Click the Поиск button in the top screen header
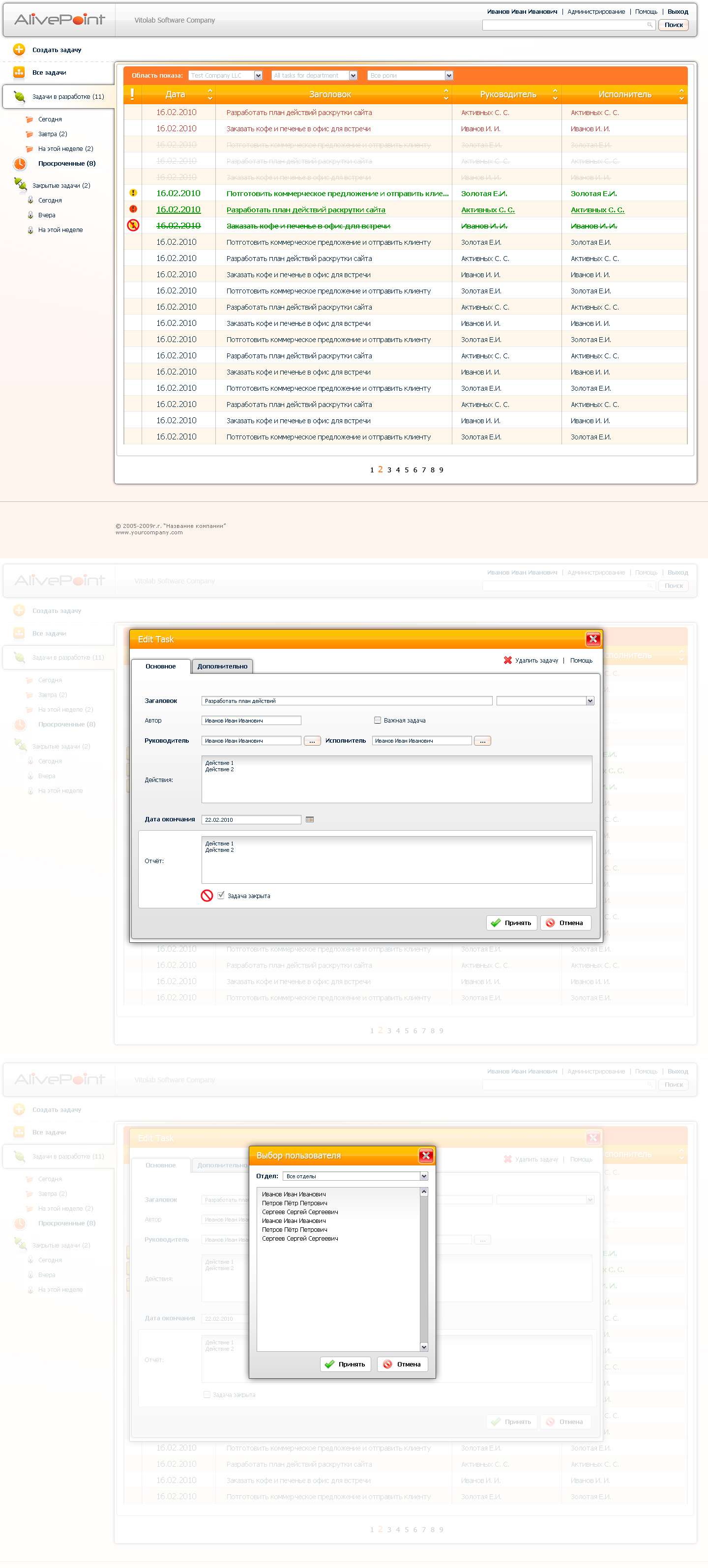Image resolution: width=708 pixels, height=1568 pixels. tap(673, 25)
